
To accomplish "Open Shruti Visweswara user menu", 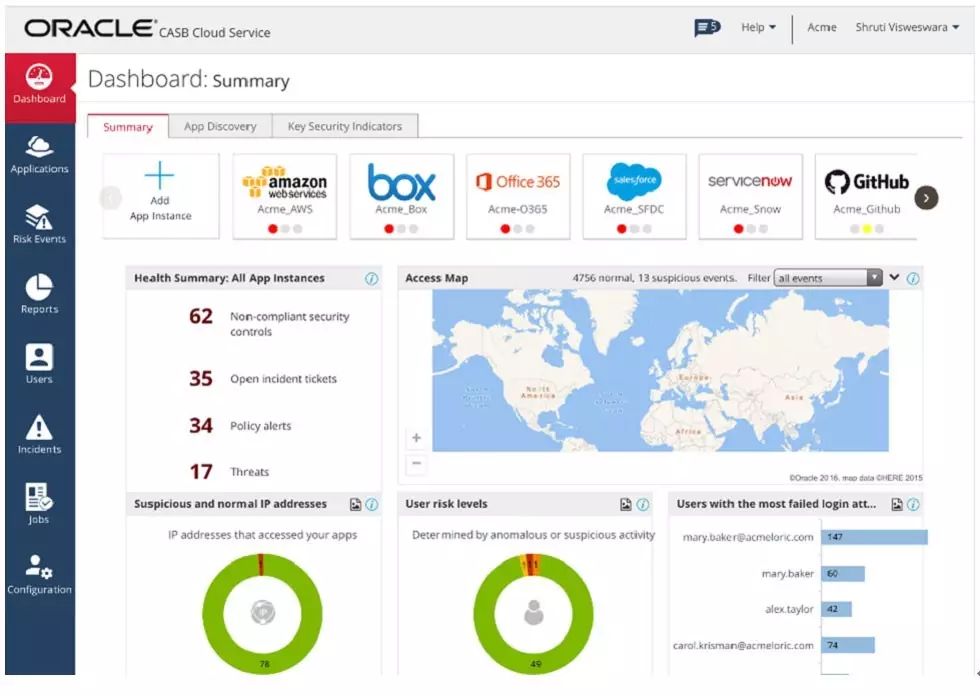I will click(907, 27).
